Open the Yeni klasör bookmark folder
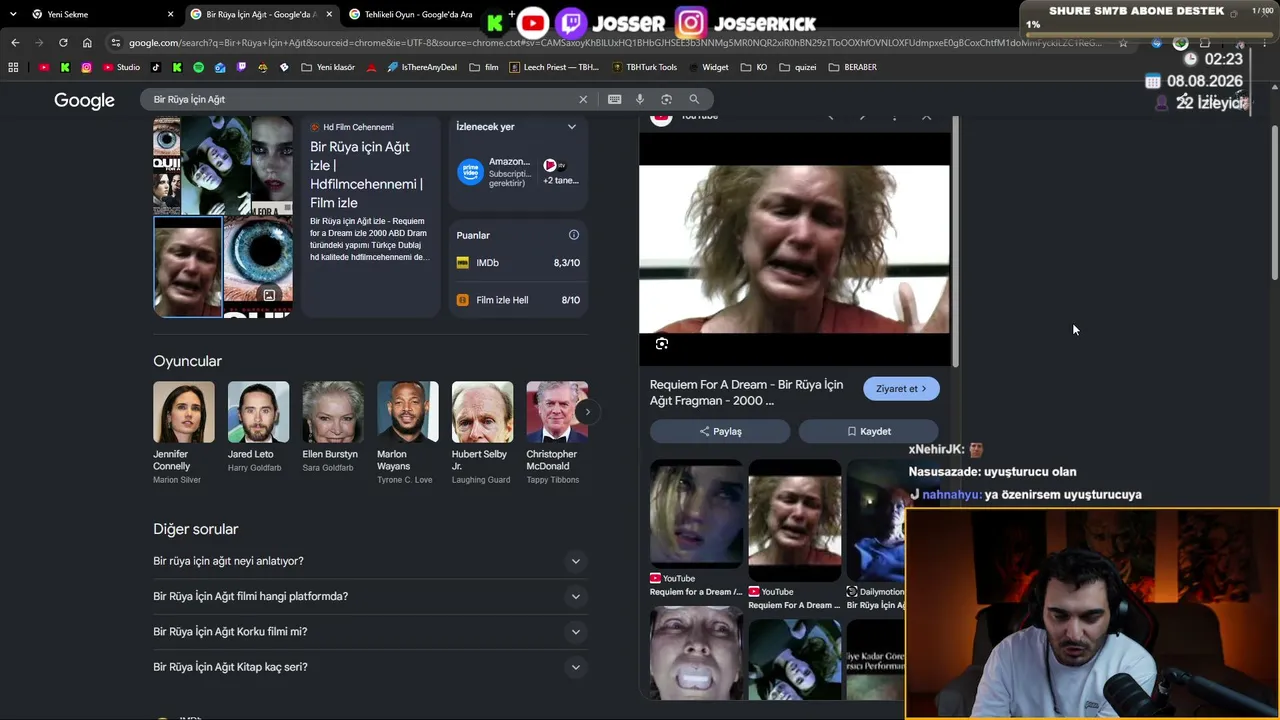This screenshot has height=720, width=1280. click(x=328, y=67)
